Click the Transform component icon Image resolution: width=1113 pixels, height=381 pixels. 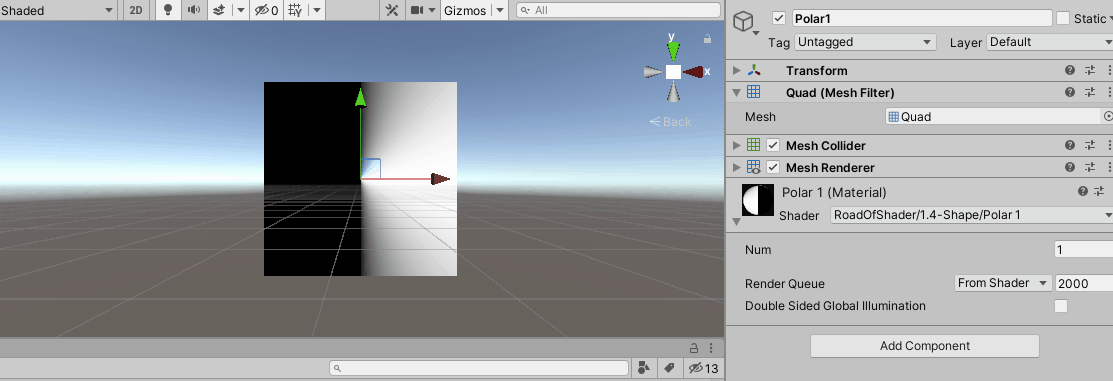[x=754, y=70]
